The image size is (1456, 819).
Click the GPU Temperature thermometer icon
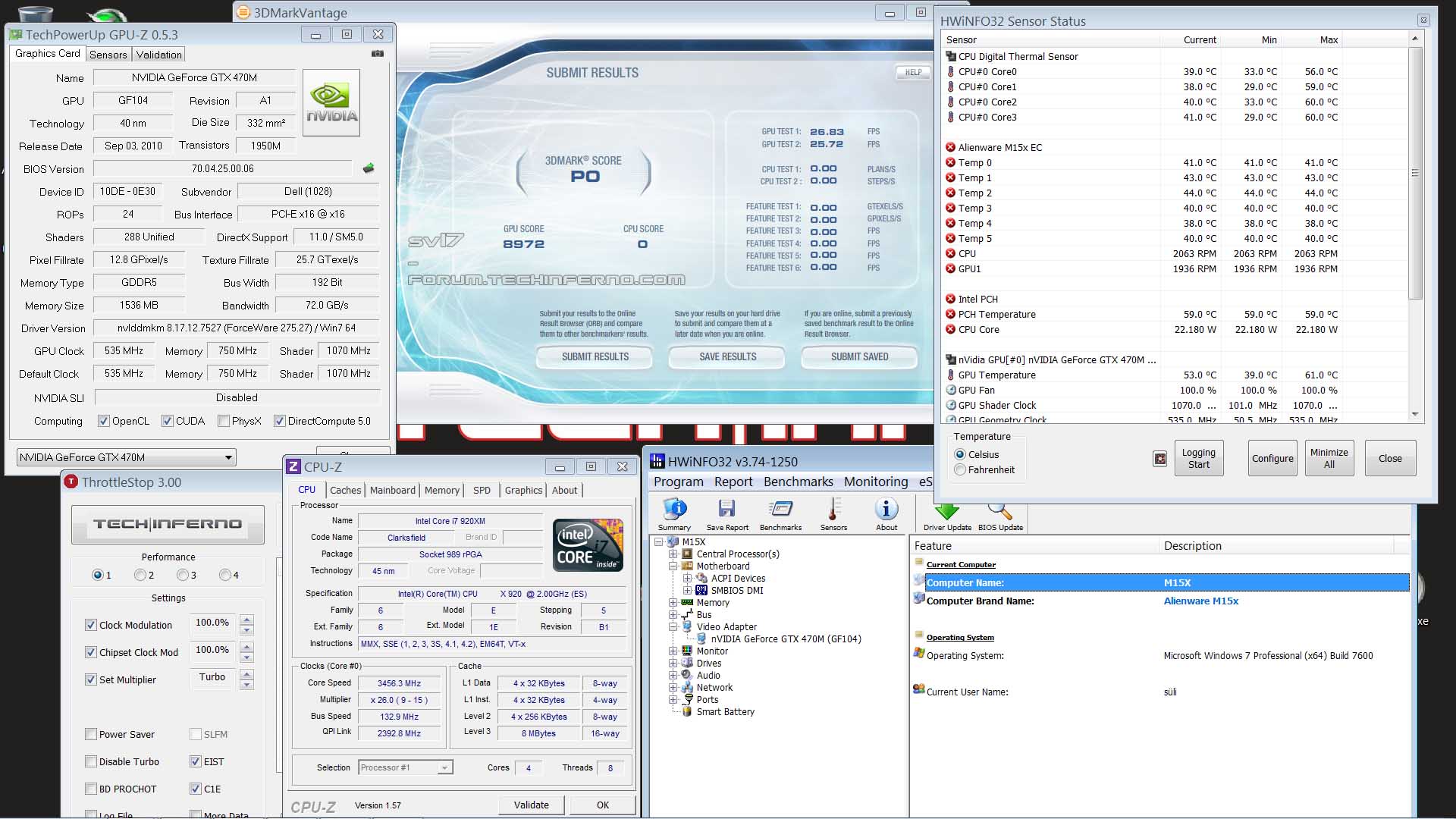coord(950,375)
